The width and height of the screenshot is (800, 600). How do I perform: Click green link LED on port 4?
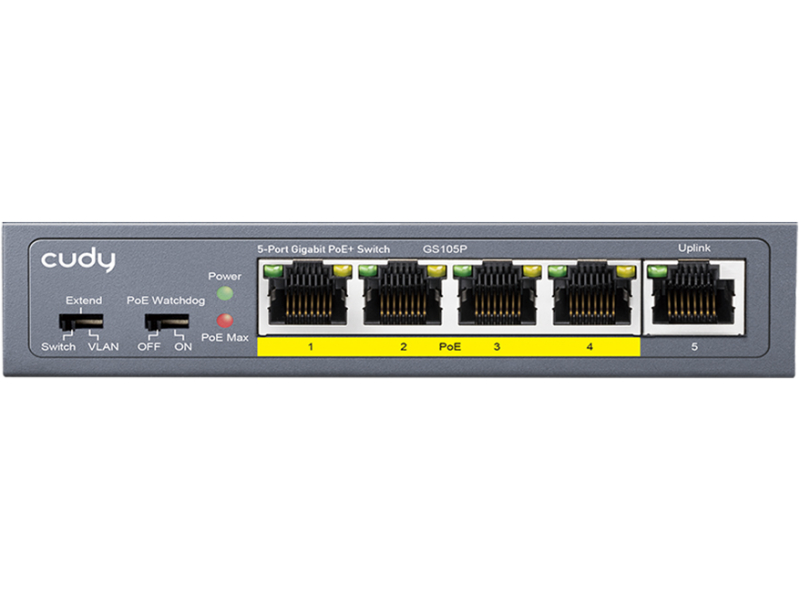tap(558, 271)
